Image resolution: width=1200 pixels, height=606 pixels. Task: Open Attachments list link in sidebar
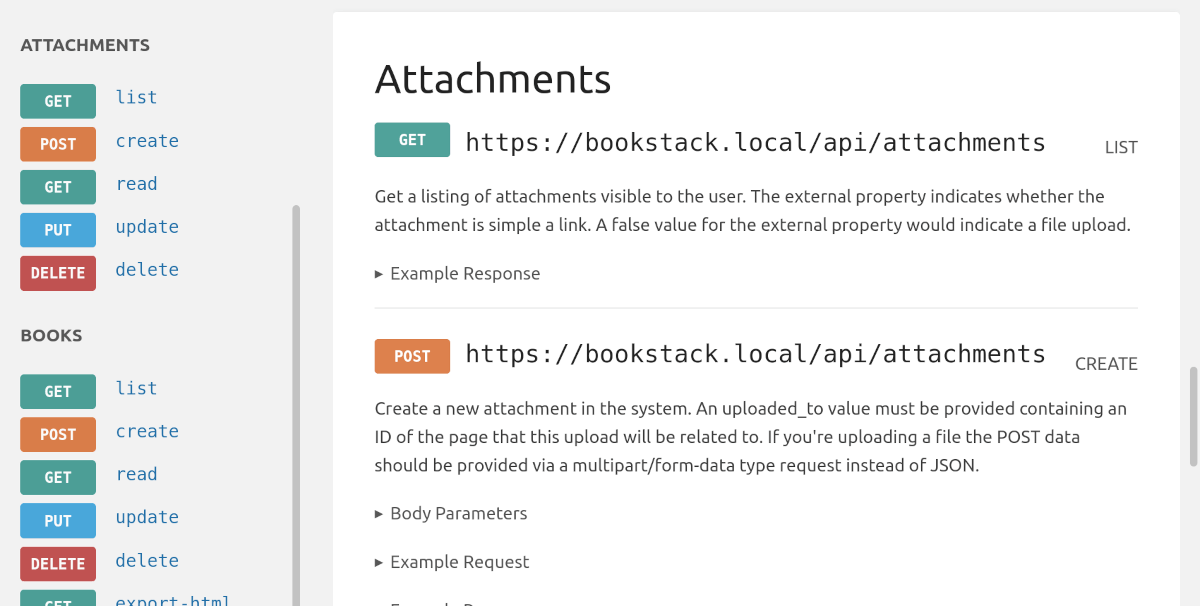click(136, 98)
